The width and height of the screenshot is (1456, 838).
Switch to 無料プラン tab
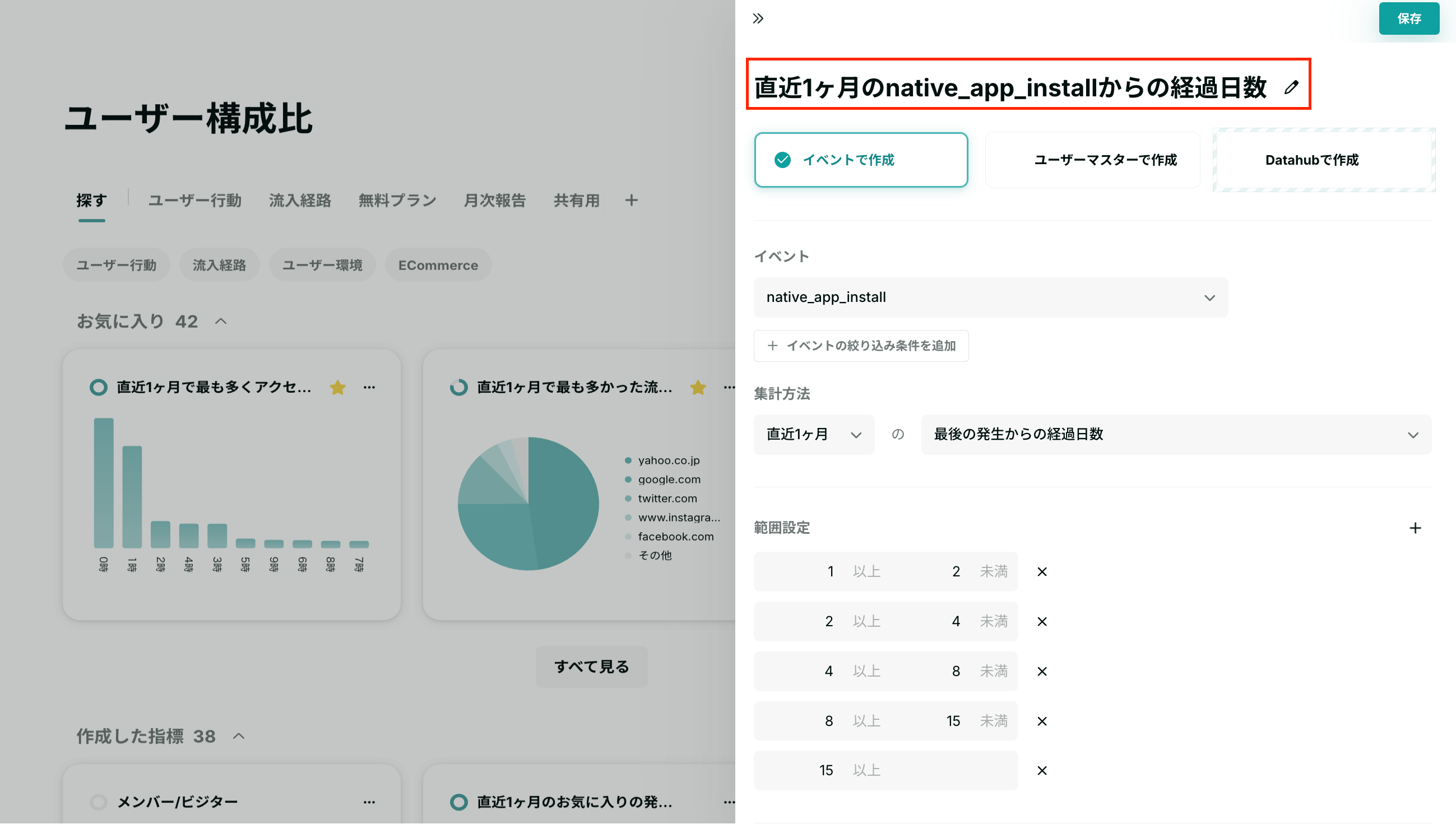[397, 201]
